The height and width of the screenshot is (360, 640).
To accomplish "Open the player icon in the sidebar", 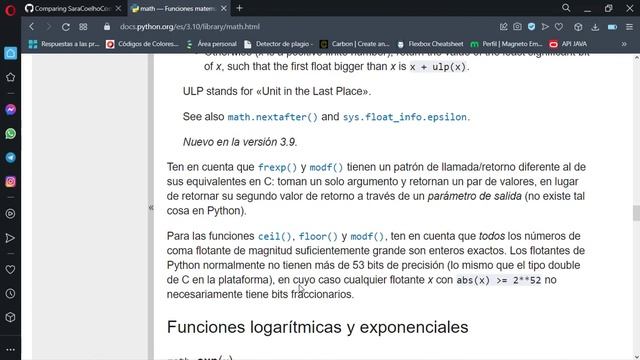I will [11, 214].
